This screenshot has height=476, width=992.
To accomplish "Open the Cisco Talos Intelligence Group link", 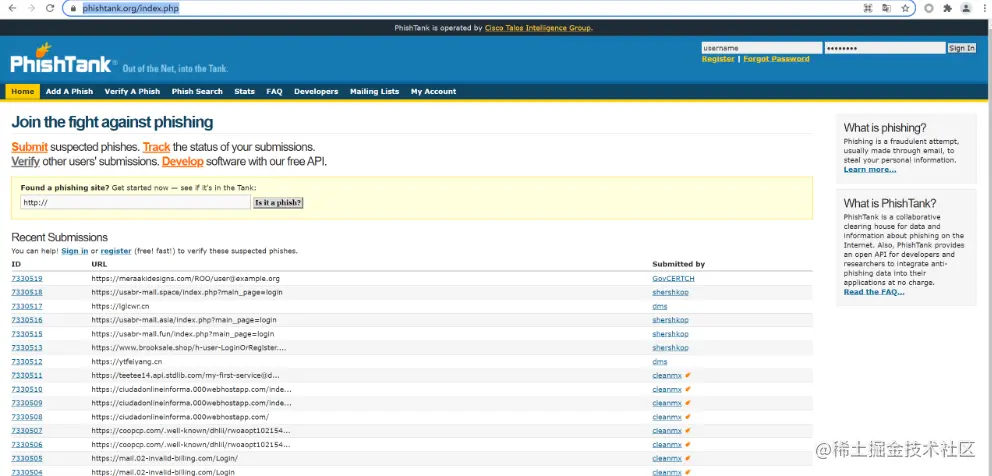I will click(538, 28).
